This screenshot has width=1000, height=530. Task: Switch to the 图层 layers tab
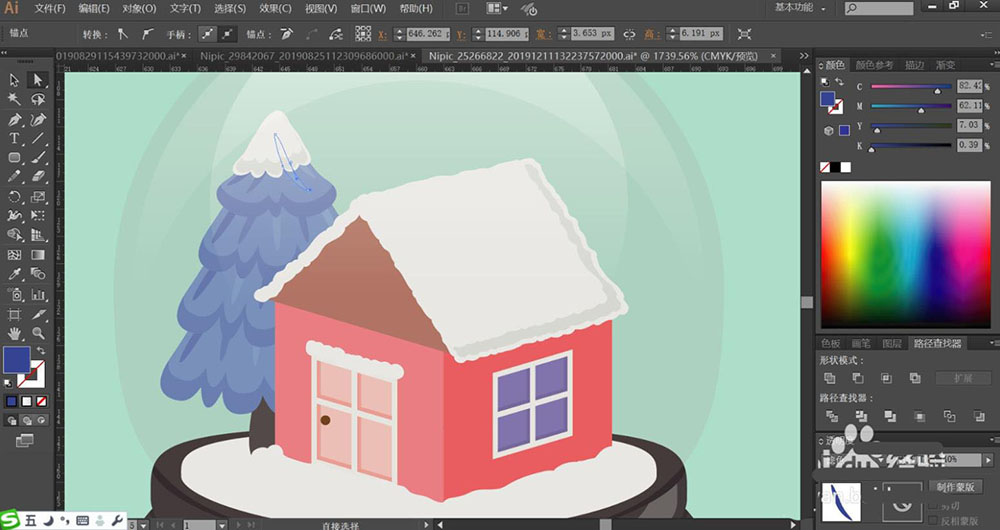pyautogui.click(x=892, y=343)
